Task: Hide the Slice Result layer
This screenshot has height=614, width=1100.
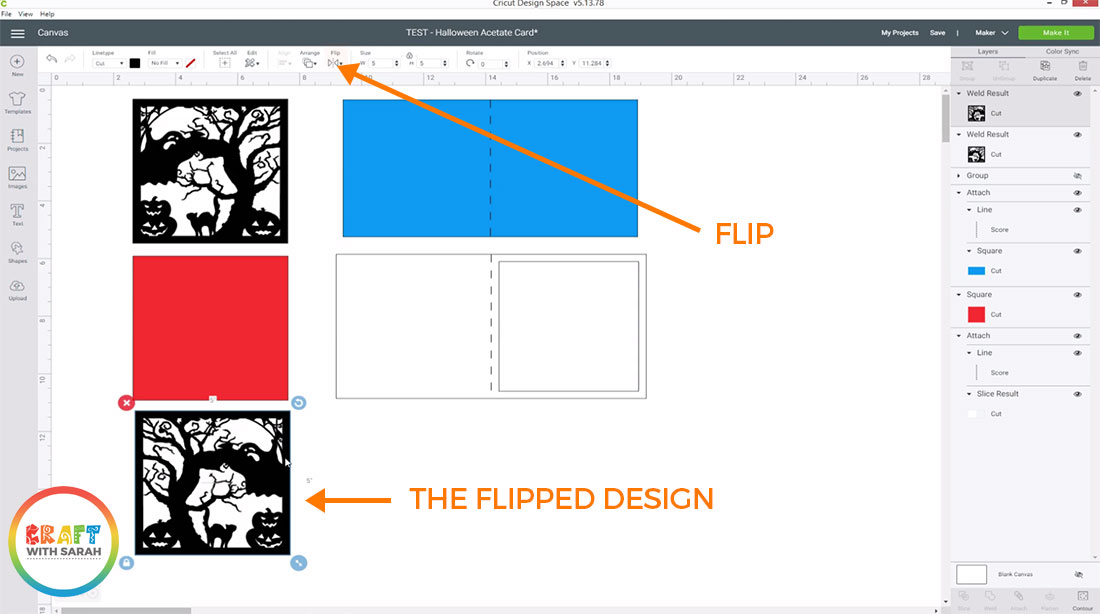Action: [x=1078, y=394]
